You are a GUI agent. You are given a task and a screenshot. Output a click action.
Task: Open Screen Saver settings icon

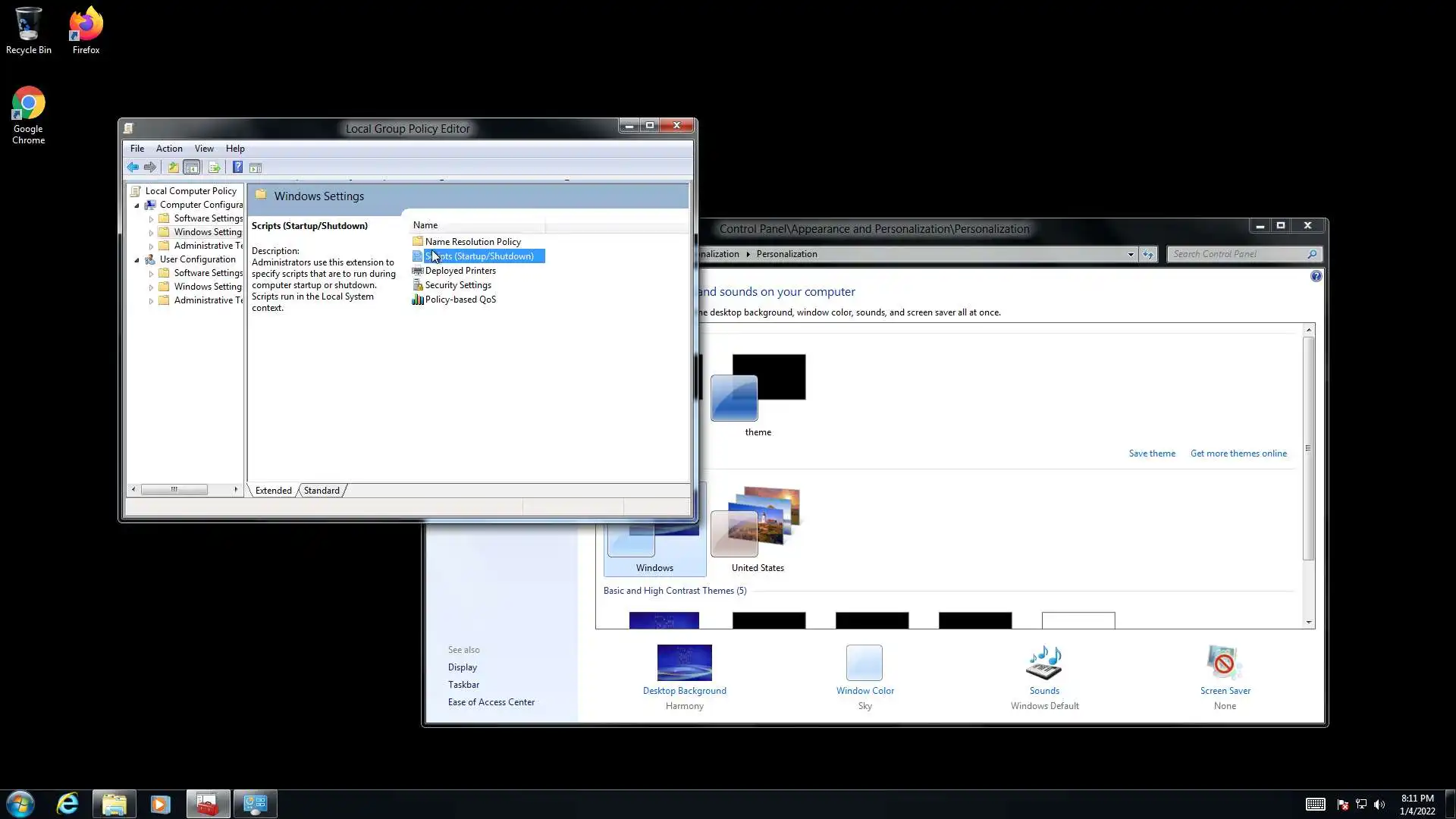[x=1224, y=664]
